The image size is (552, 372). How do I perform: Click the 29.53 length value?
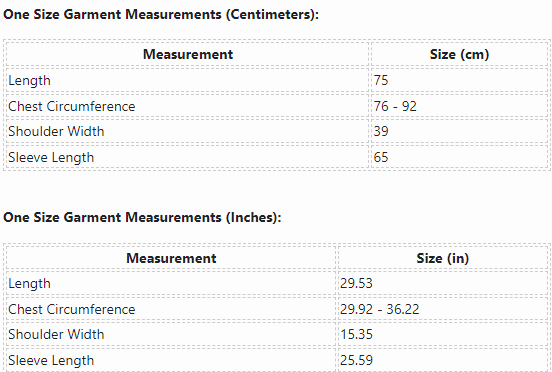point(356,283)
